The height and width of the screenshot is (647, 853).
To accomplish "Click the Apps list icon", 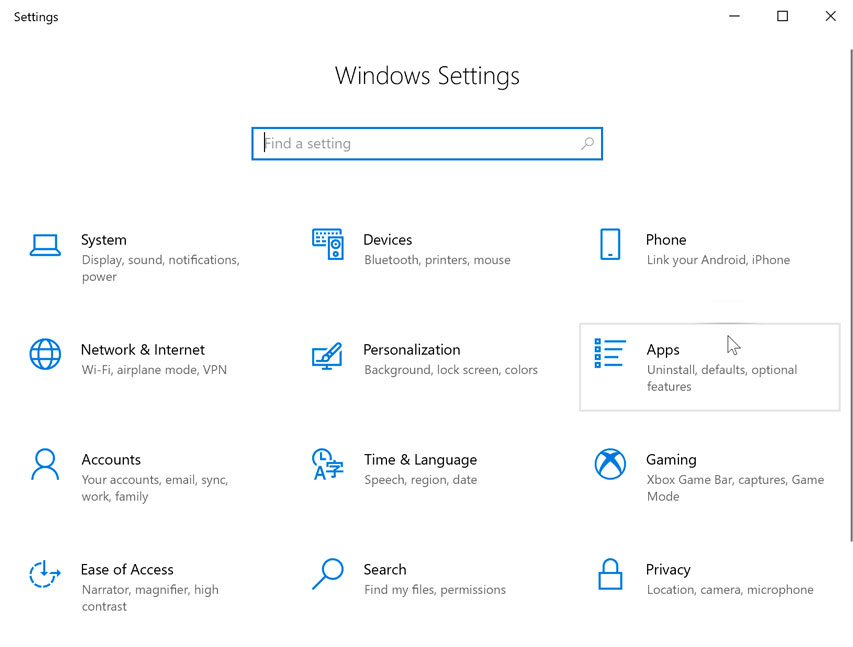I will click(610, 354).
